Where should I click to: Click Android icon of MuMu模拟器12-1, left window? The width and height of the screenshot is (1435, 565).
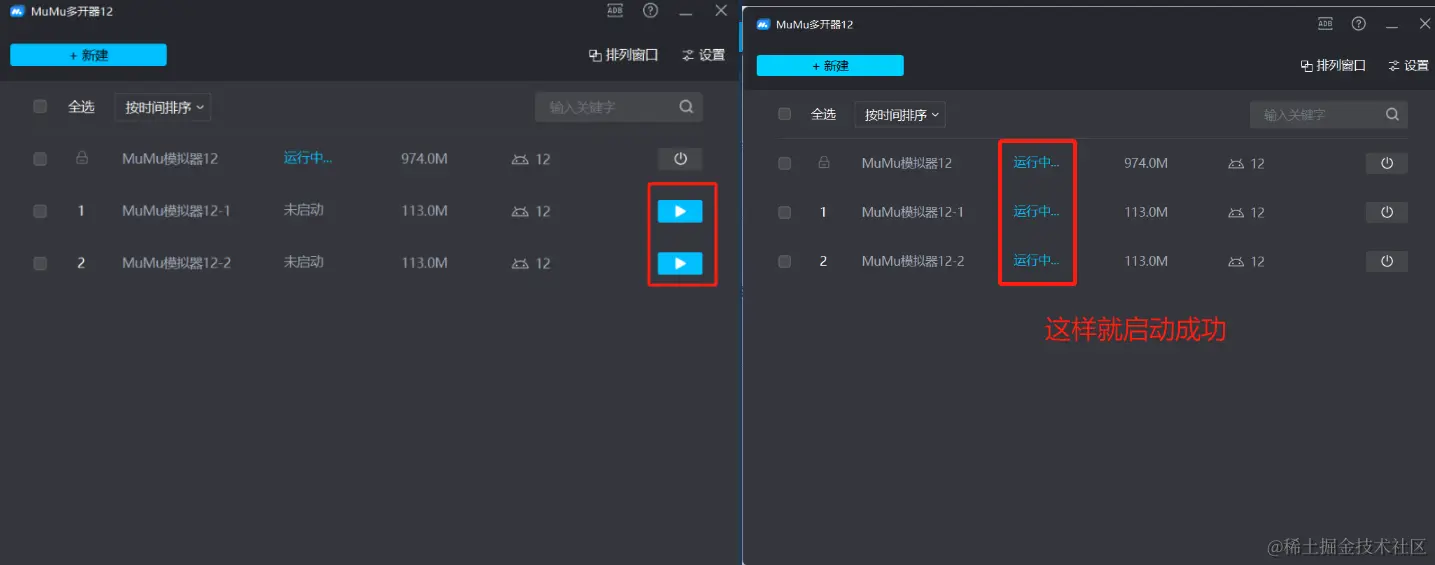click(519, 211)
